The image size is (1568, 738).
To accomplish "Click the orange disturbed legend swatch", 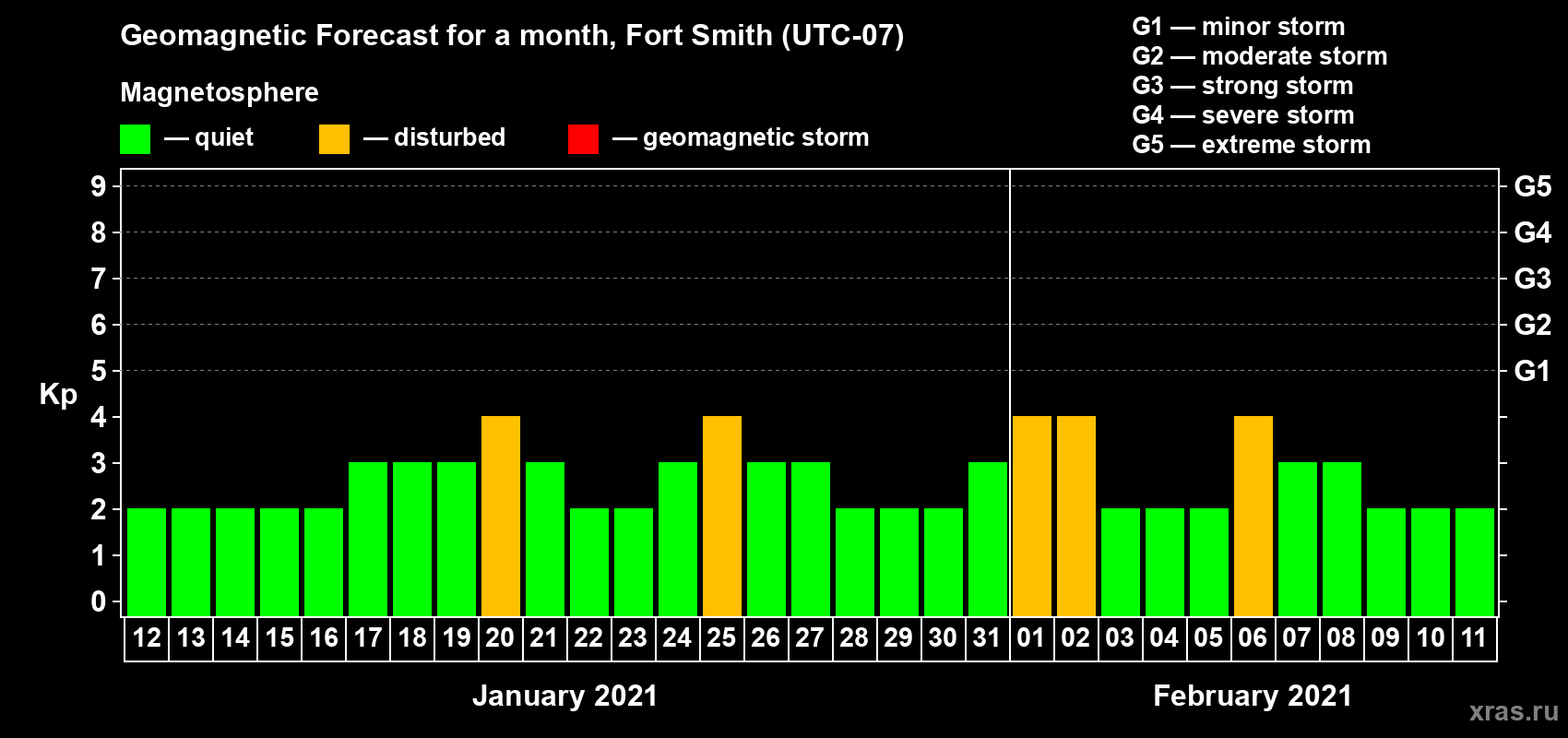I will 334,139.
